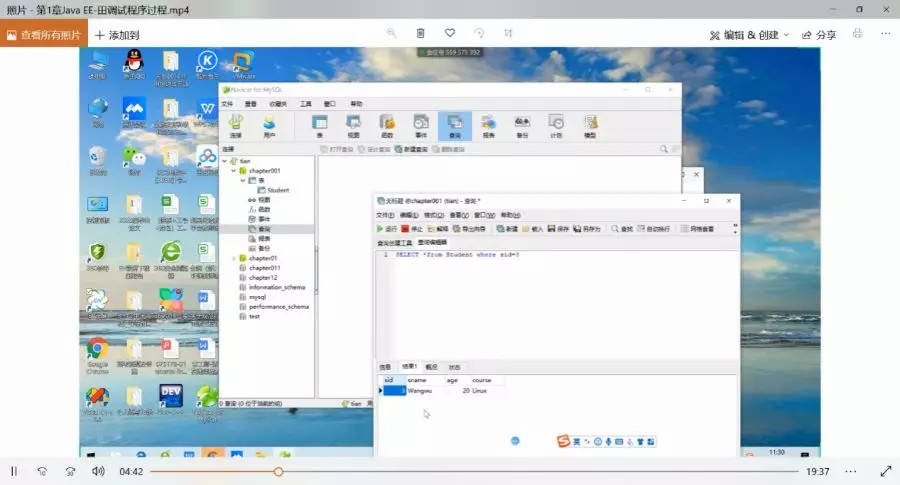
Task: Click the zoom magnifier icon
Action: [x=391, y=34]
